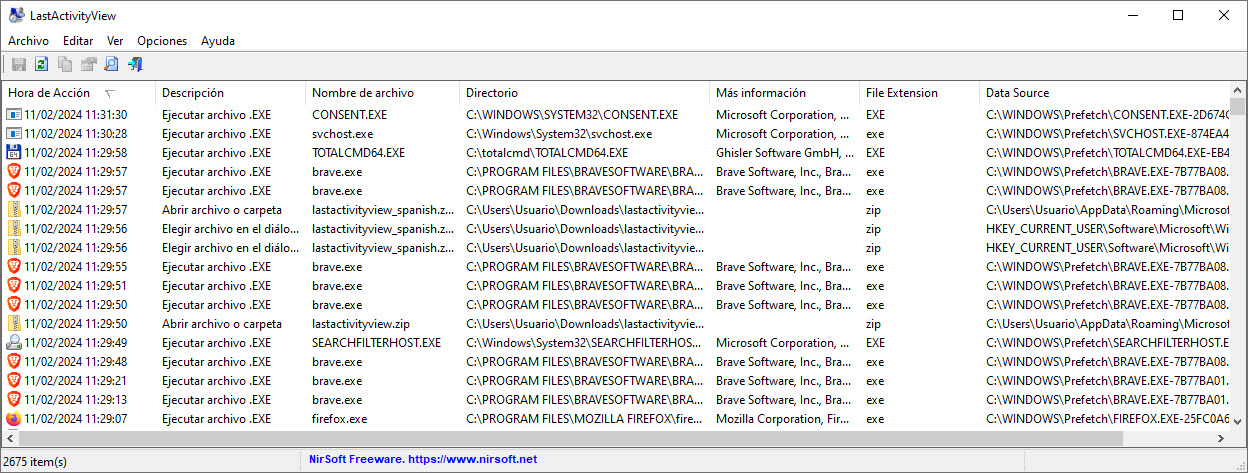Click the SEARCHFILTERHOST.EXE row icon
This screenshot has width=1248, height=473.
click(x=14, y=343)
